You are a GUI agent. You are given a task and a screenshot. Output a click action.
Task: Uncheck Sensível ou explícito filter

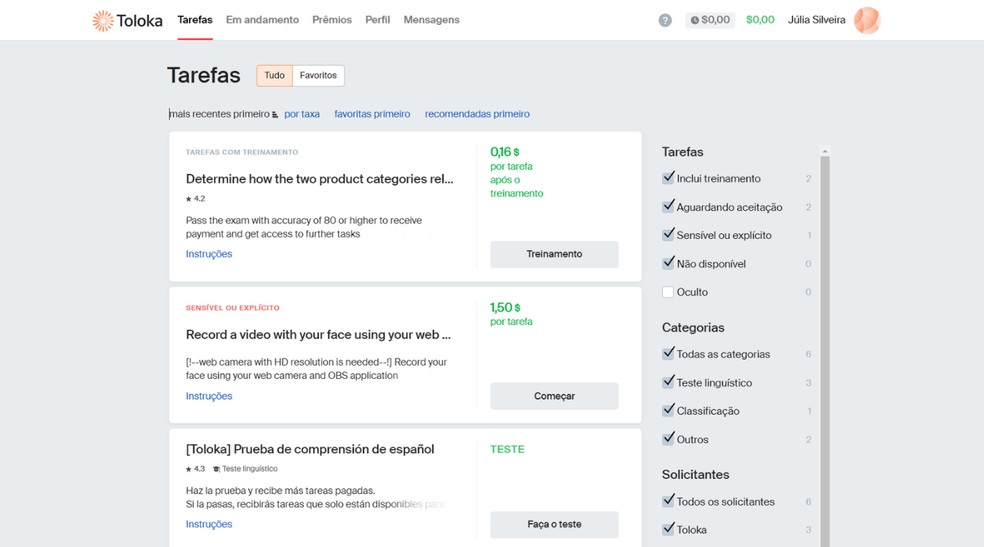pyautogui.click(x=668, y=235)
